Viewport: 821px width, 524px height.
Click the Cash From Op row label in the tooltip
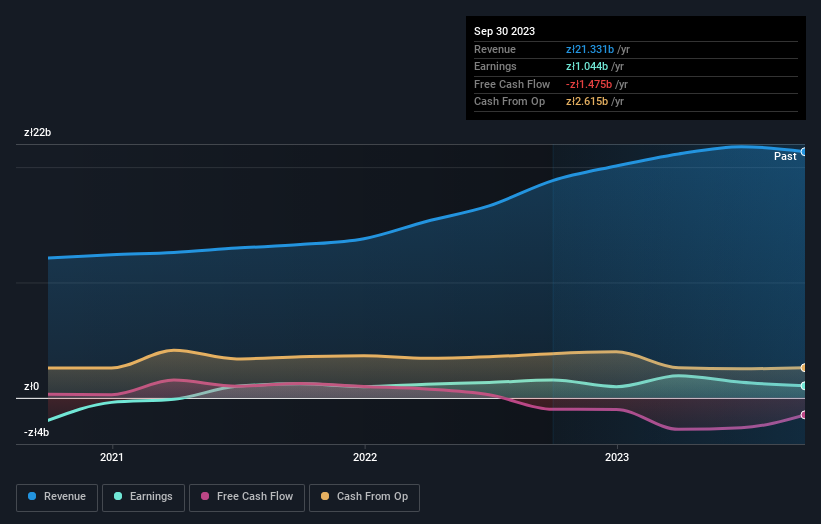[x=509, y=102]
